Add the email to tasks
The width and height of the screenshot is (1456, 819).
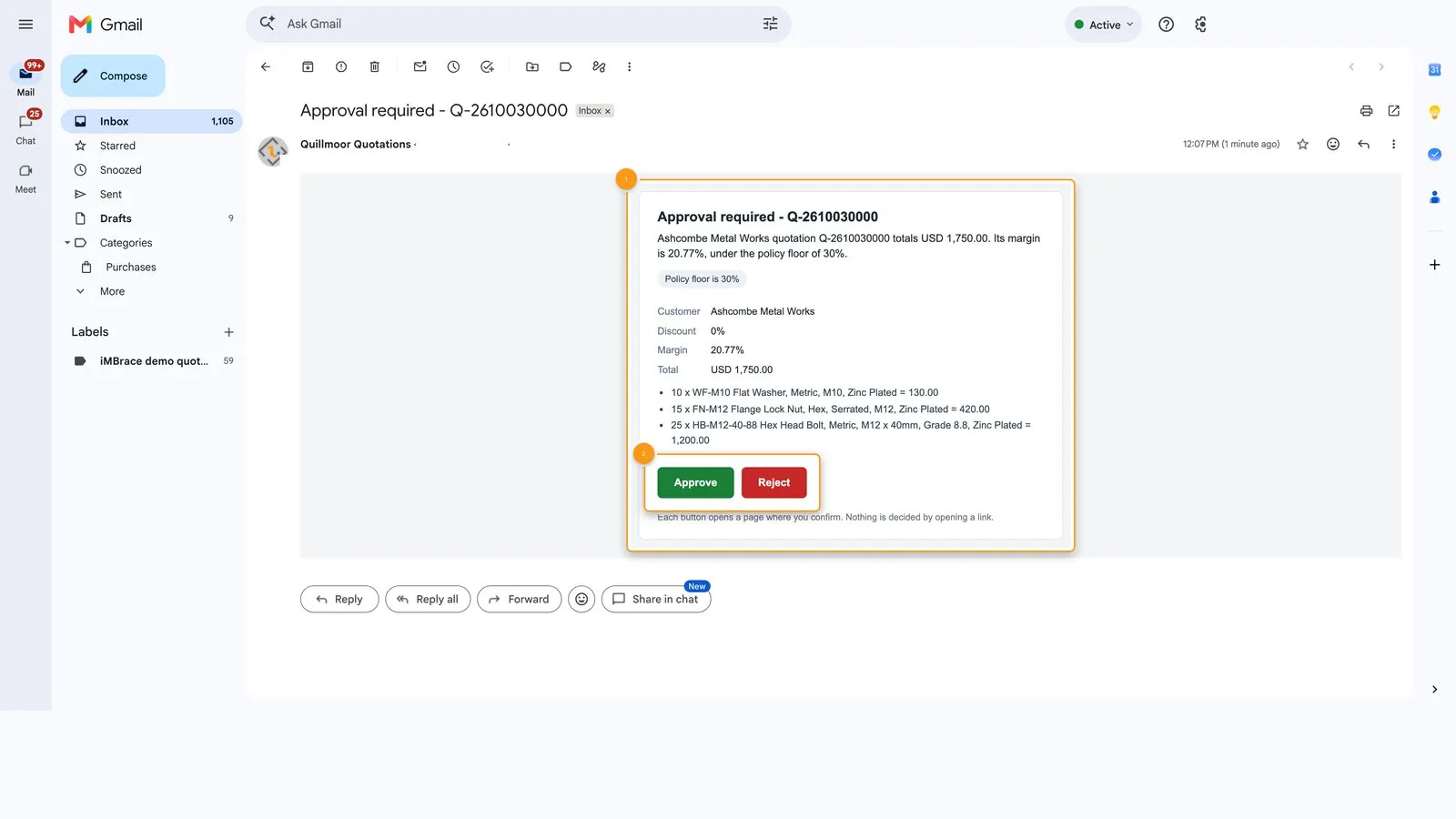pos(487,66)
